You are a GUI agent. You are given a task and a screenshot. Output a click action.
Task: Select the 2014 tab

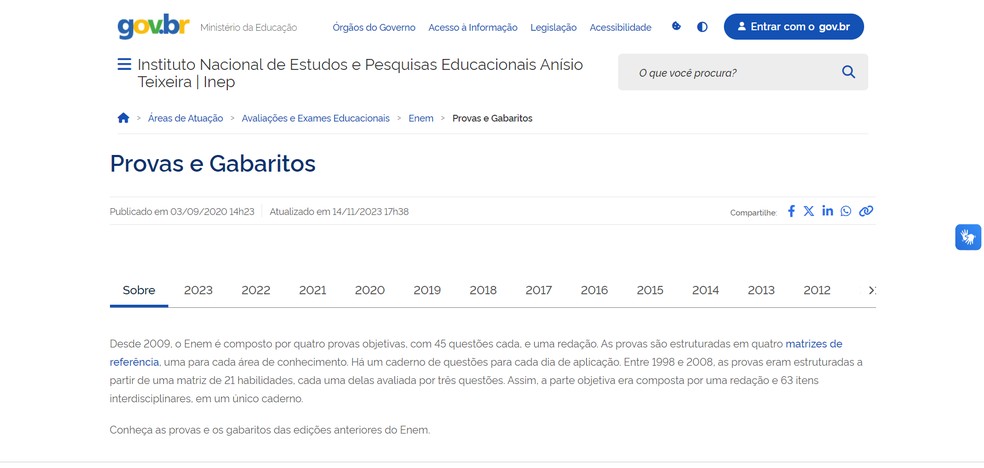point(705,290)
